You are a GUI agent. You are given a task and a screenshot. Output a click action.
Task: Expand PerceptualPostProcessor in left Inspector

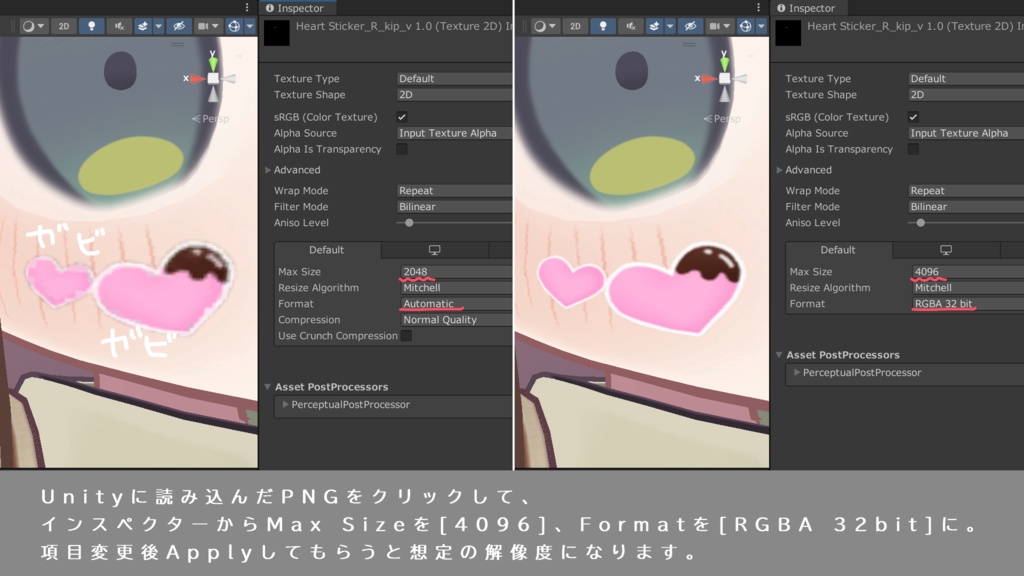pos(285,405)
